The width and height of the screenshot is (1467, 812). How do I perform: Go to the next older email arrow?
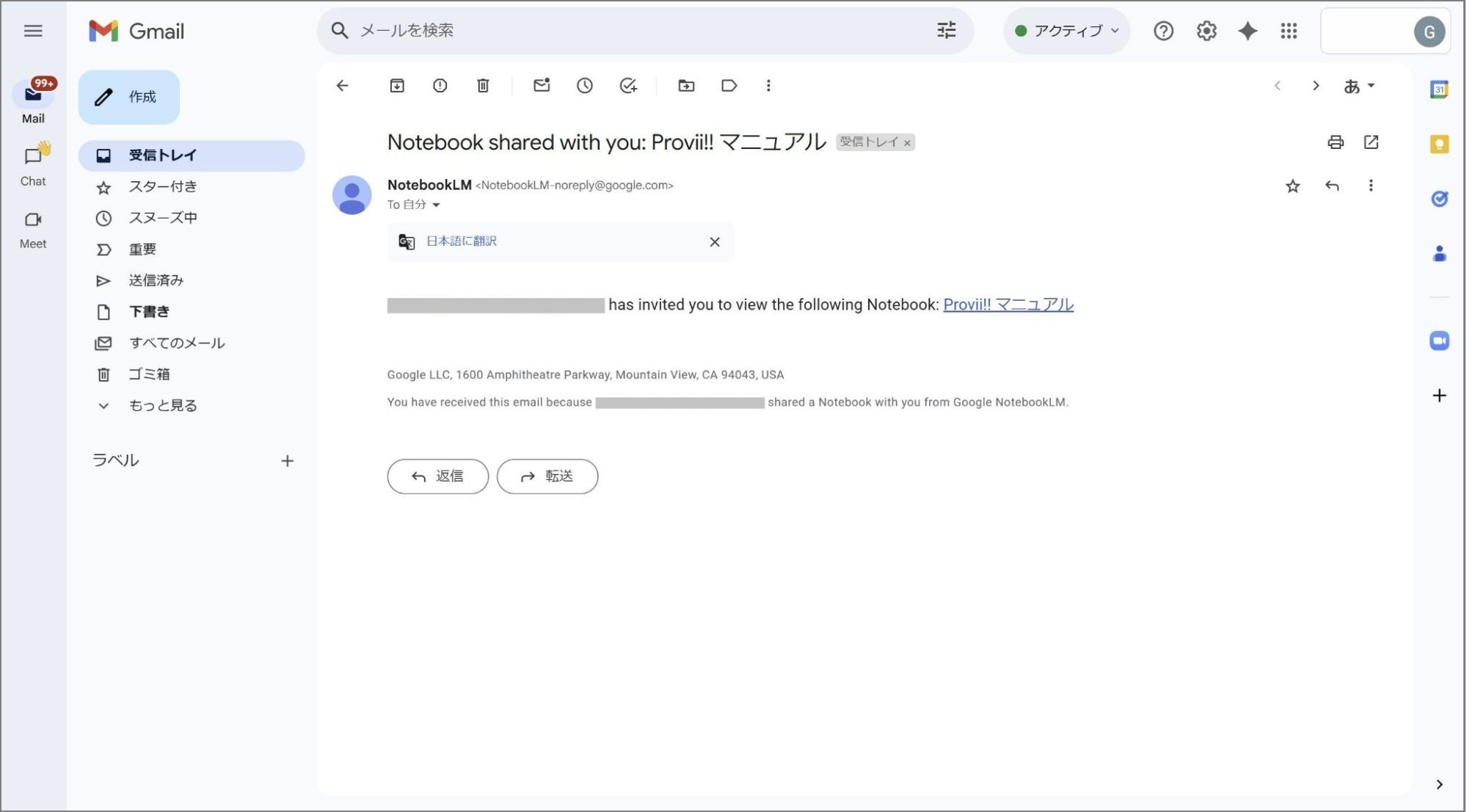(x=1316, y=86)
